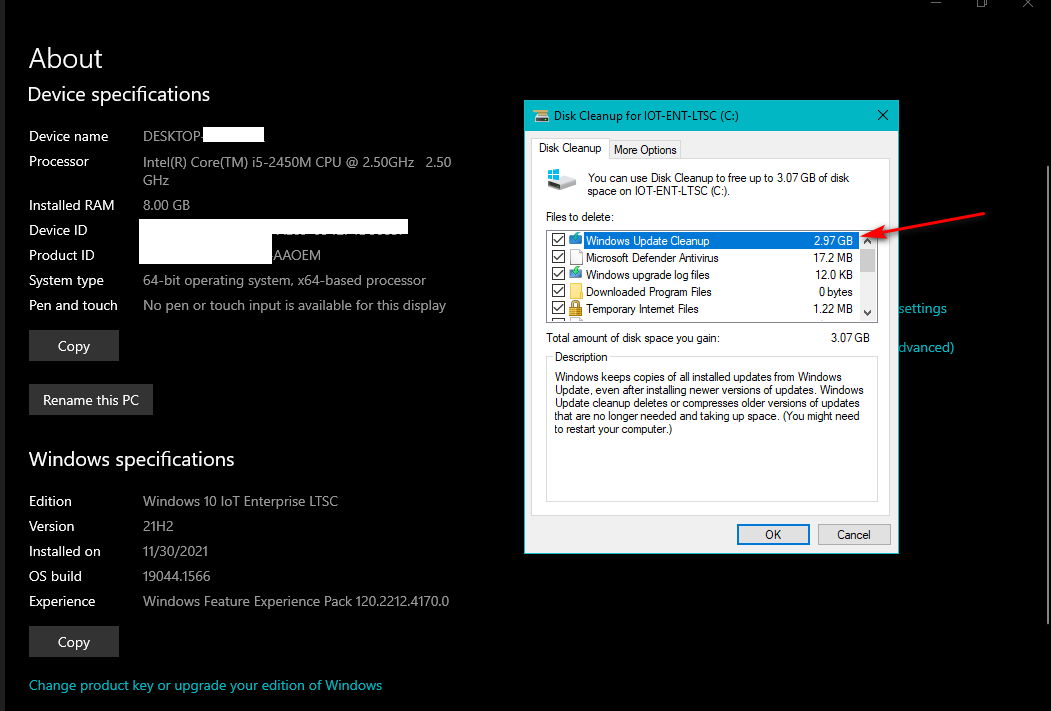Click the drive icon in Disk Cleanup title bar
This screenshot has height=711, width=1051.
tap(541, 116)
